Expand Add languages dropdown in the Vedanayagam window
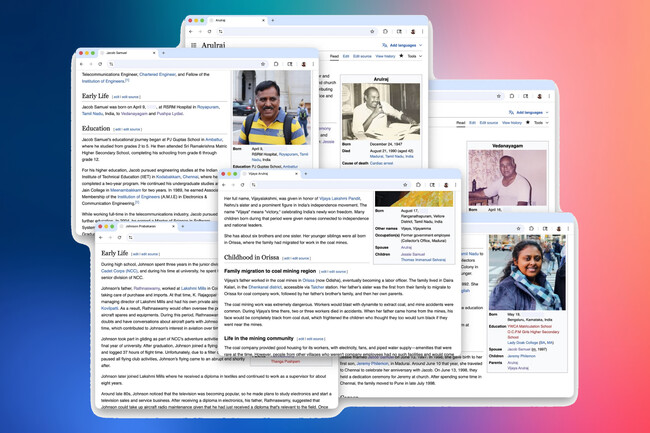Screen dimensions: 650x433 click(529, 112)
